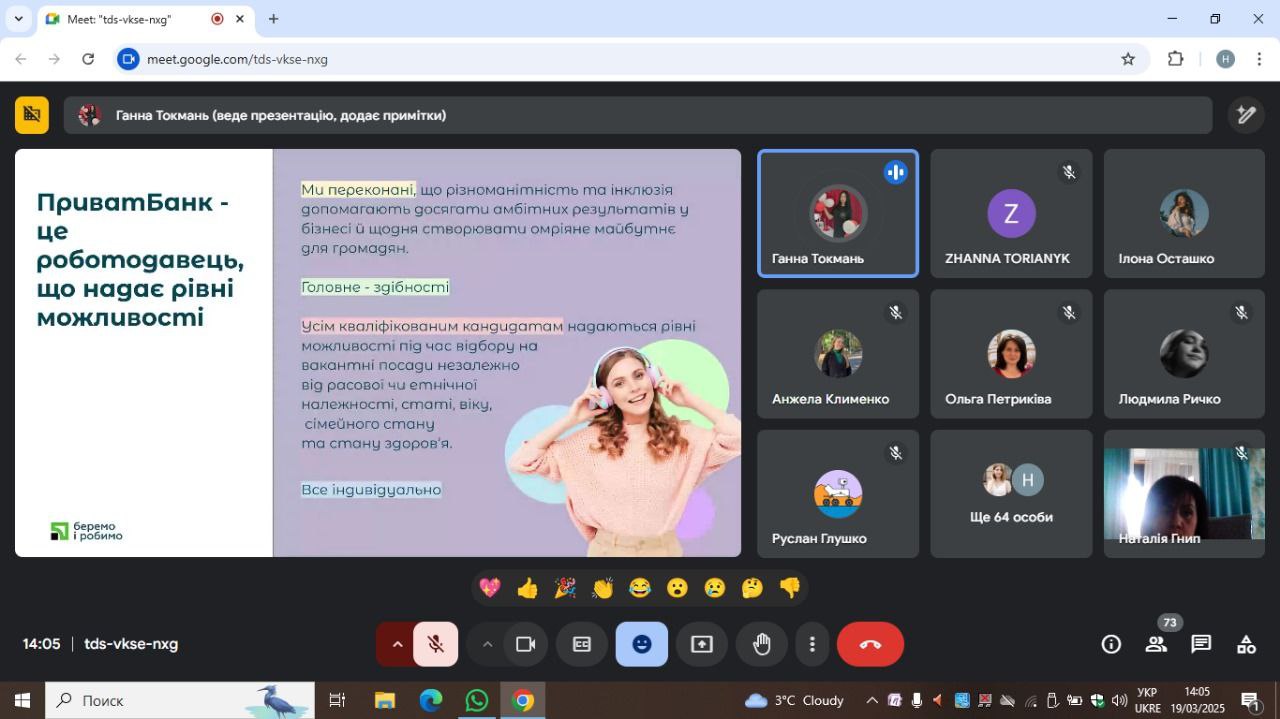
Task: Open the Windows notification center
Action: click(x=1250, y=700)
